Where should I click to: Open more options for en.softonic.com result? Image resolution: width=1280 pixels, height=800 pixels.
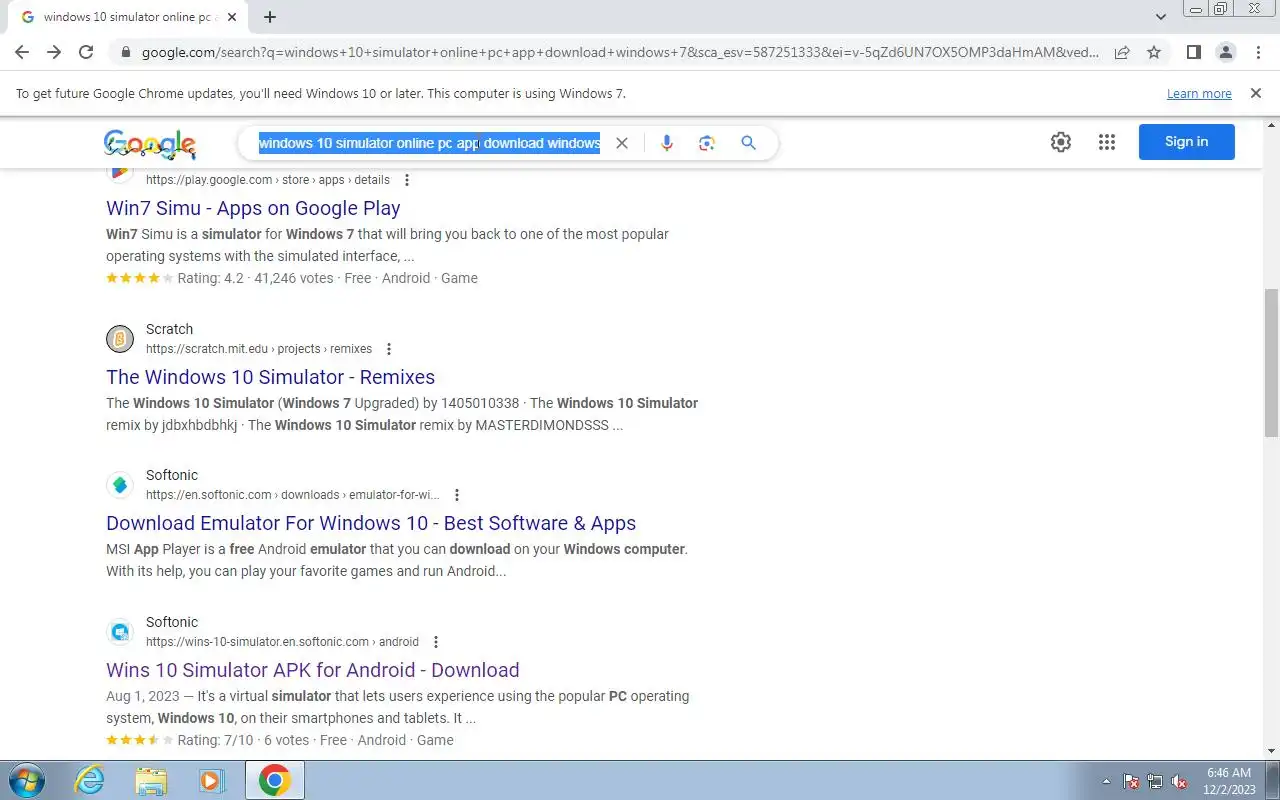pos(457,495)
